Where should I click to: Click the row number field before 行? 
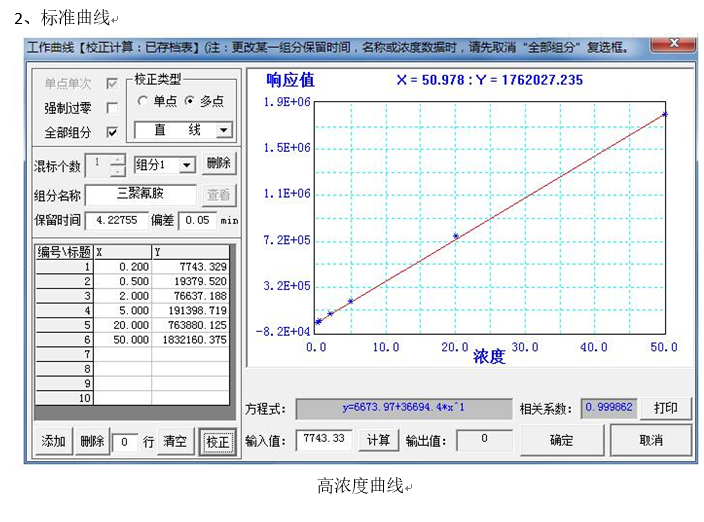(x=124, y=442)
